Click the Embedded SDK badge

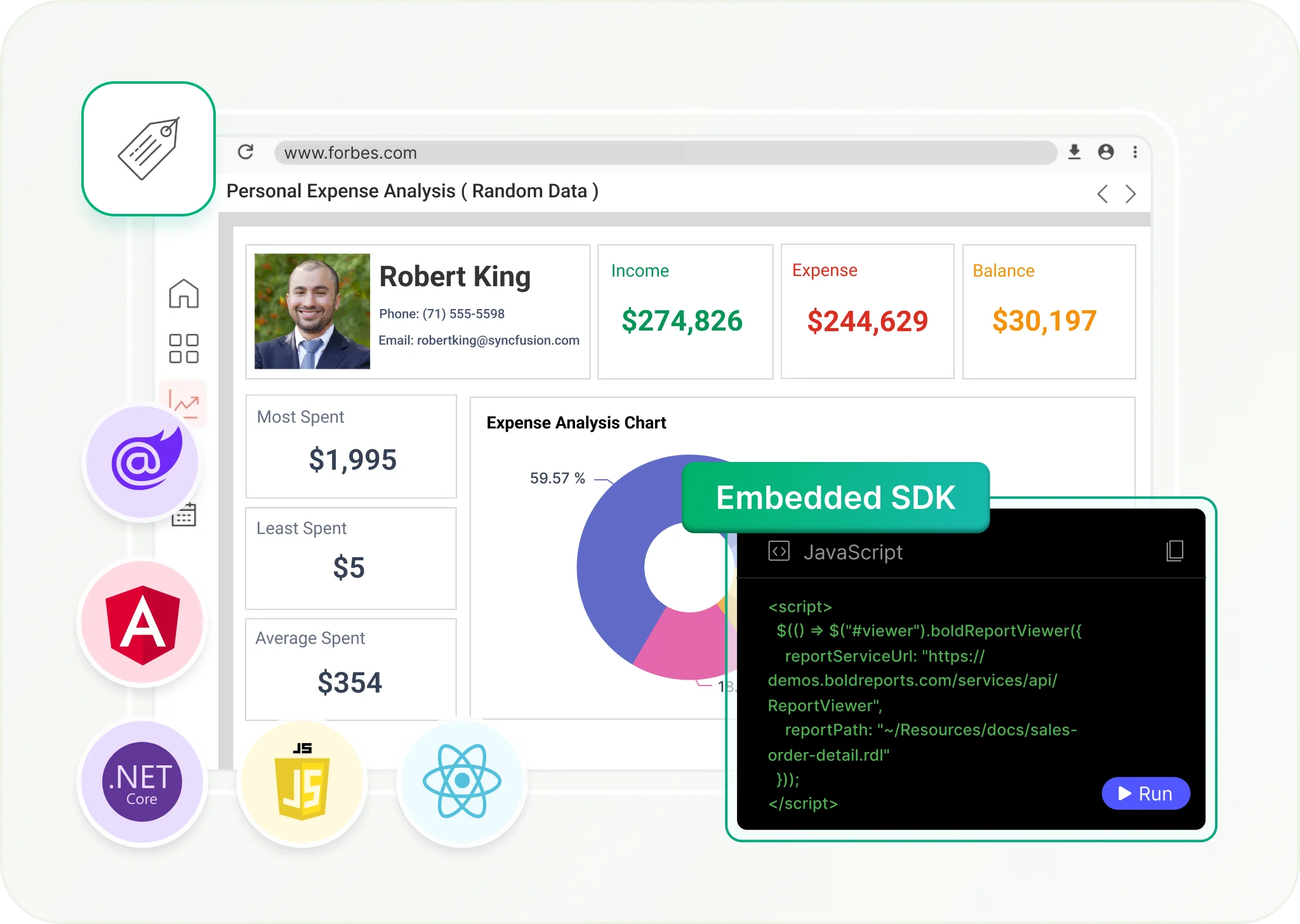tap(835, 497)
